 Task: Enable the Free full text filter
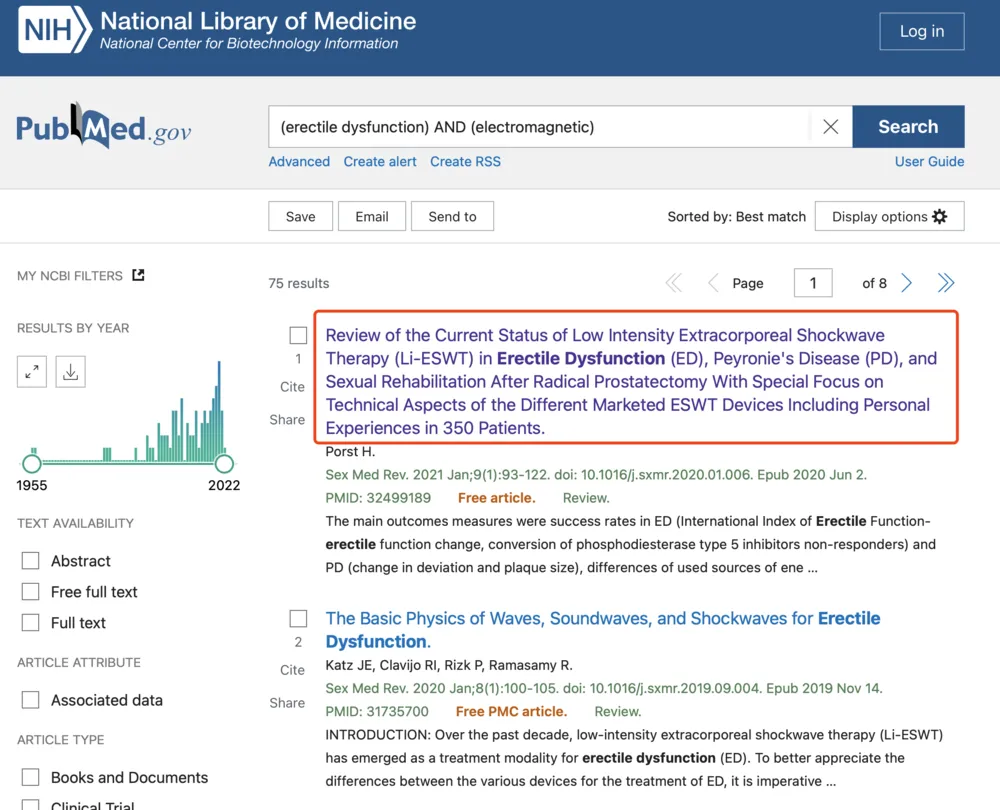point(31,591)
